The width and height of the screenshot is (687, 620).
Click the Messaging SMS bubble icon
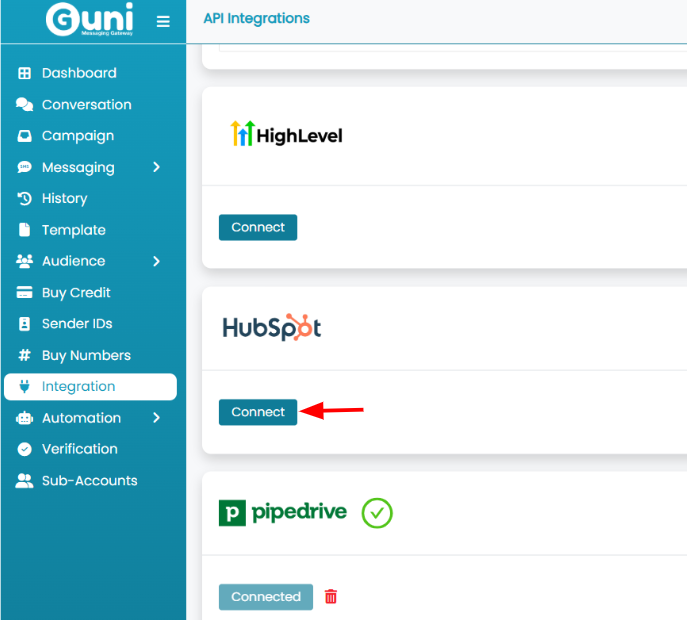[x=25, y=167]
